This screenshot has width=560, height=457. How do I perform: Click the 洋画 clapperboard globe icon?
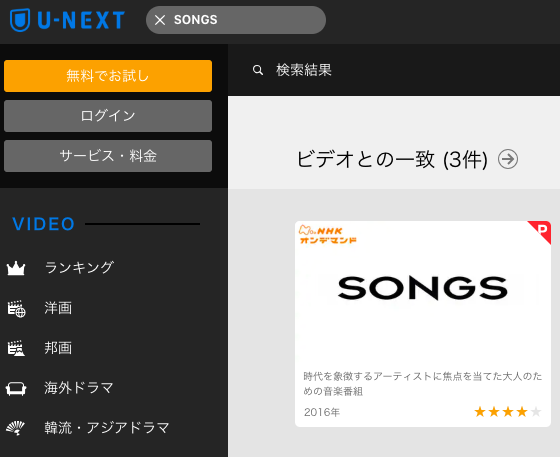(16, 308)
